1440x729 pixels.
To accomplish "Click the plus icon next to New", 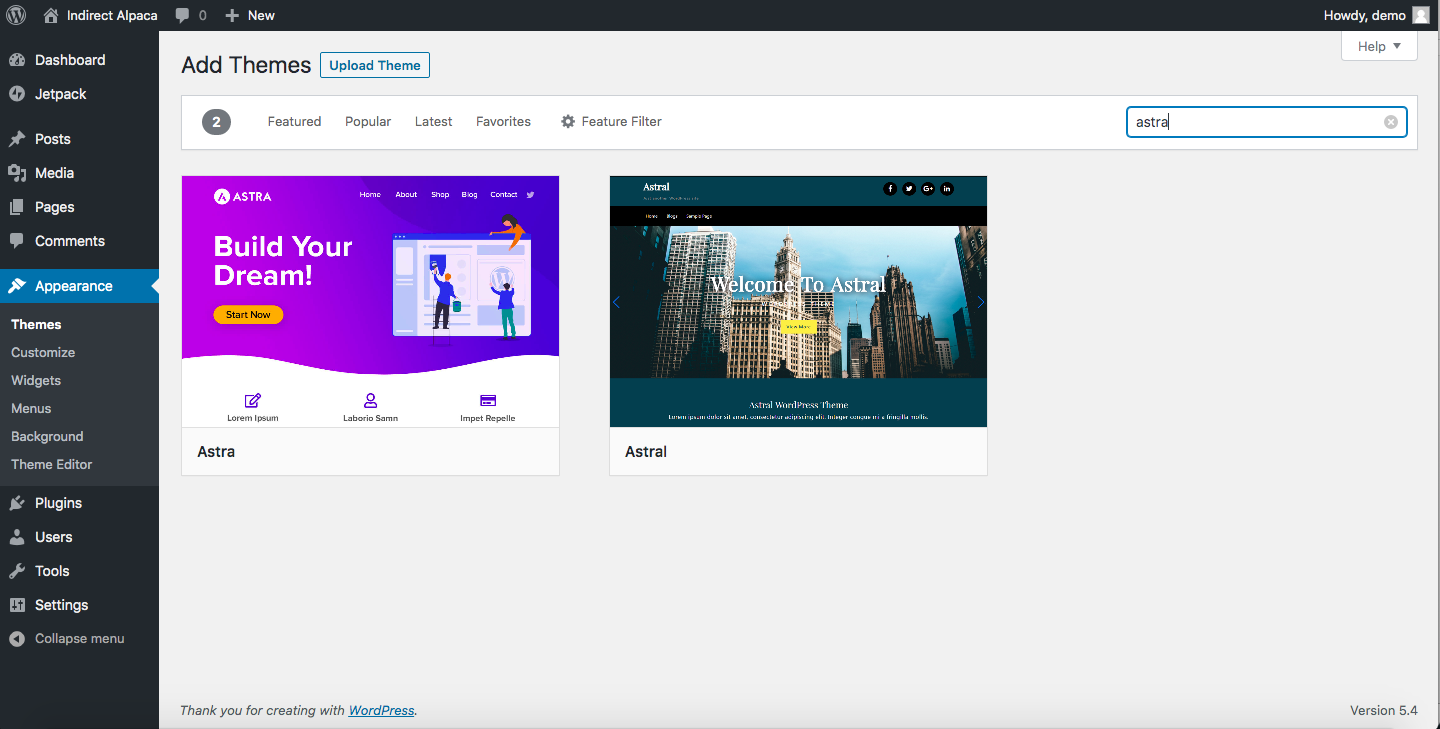I will (x=232, y=15).
